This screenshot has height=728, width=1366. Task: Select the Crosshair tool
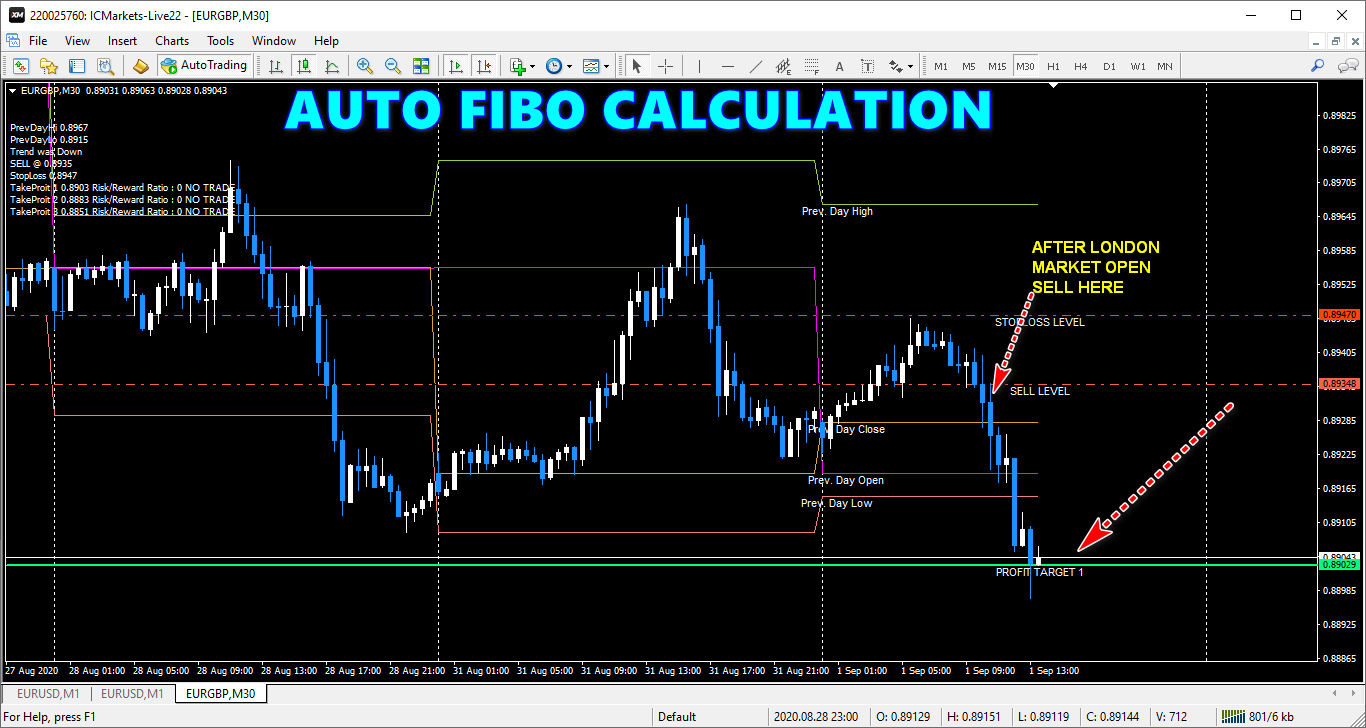tap(665, 66)
